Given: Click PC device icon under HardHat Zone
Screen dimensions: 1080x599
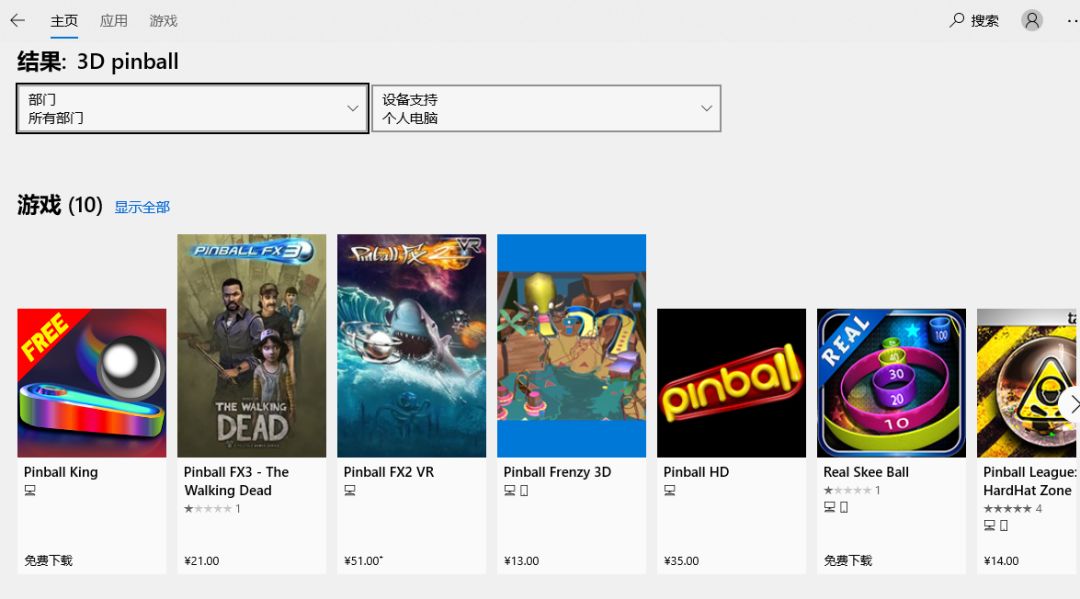Looking at the screenshot, I should click(989, 525).
